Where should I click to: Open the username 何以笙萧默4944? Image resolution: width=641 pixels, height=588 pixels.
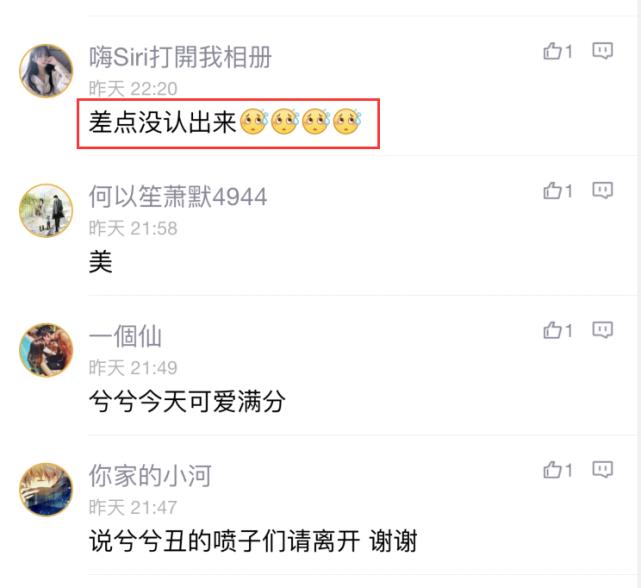(x=178, y=197)
